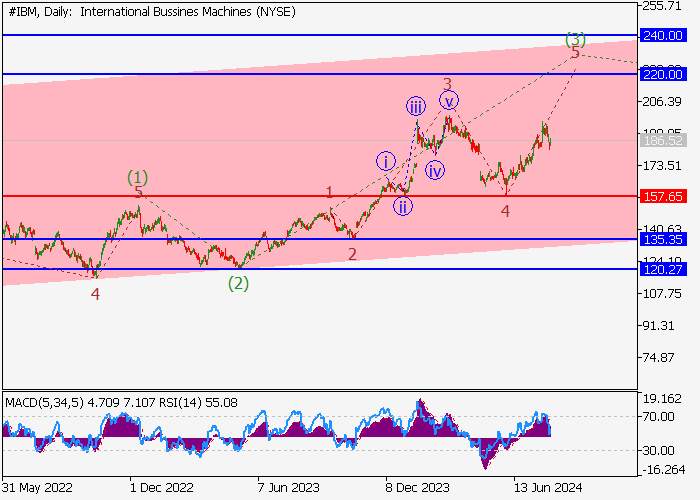700x500 pixels.
Task: Select the green (1) wave label
Action: [x=138, y=177]
